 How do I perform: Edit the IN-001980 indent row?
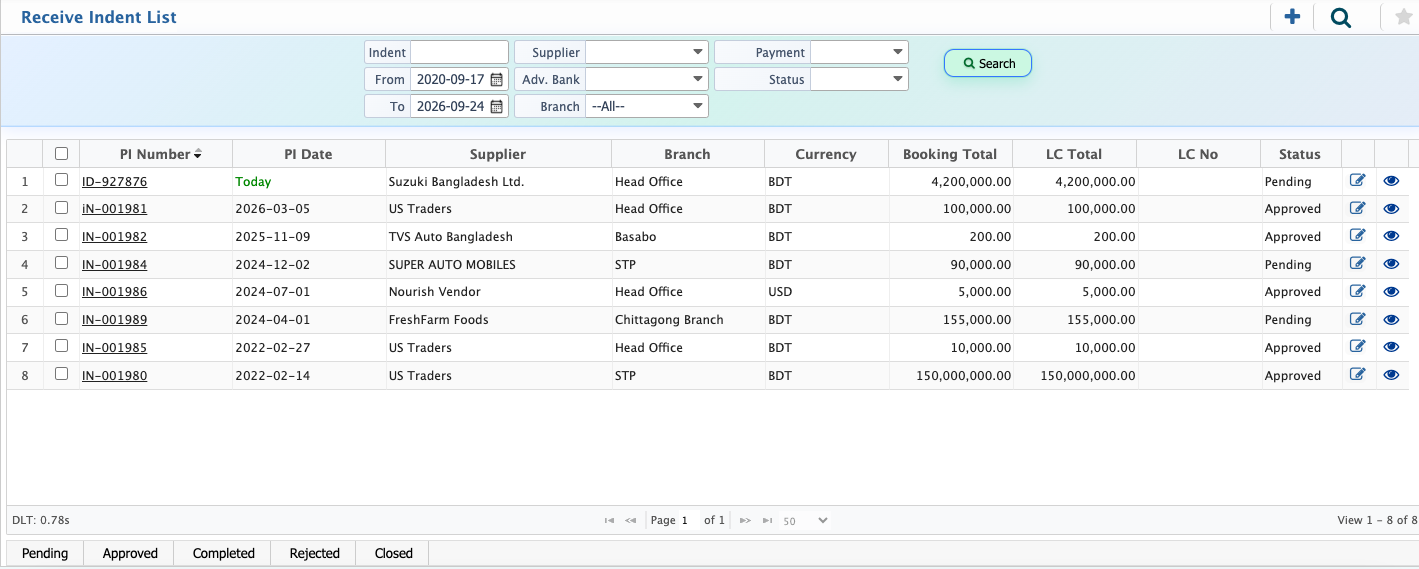(x=1357, y=375)
